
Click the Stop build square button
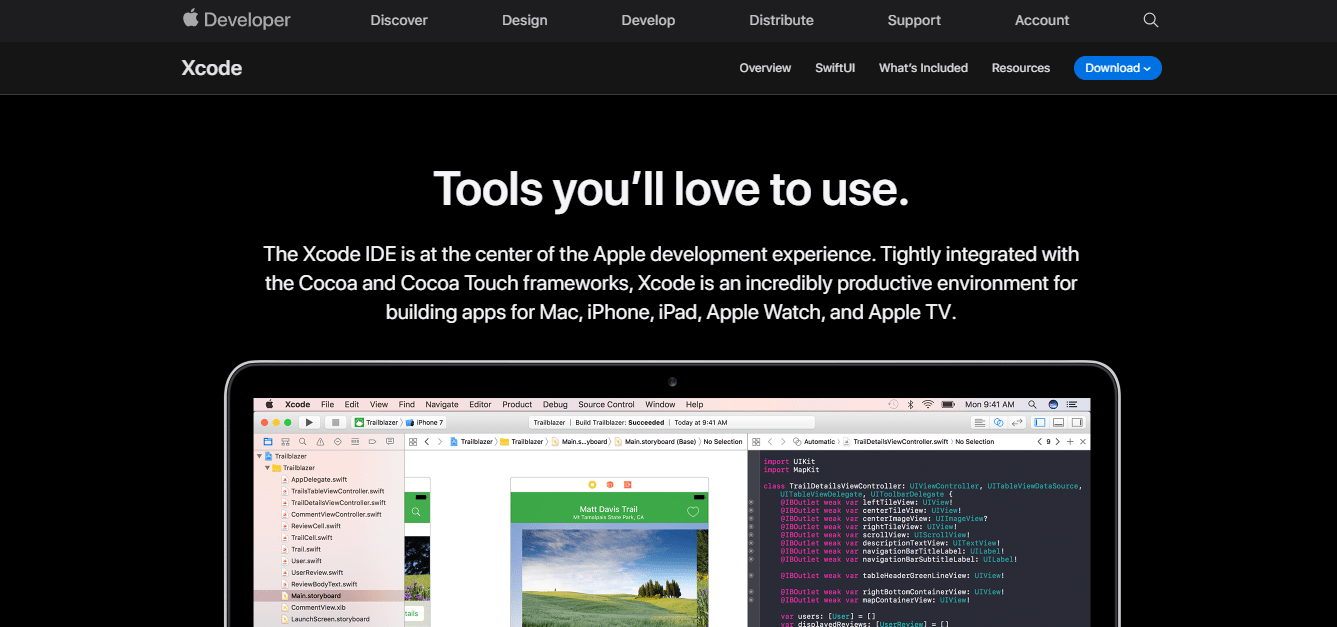click(x=336, y=423)
